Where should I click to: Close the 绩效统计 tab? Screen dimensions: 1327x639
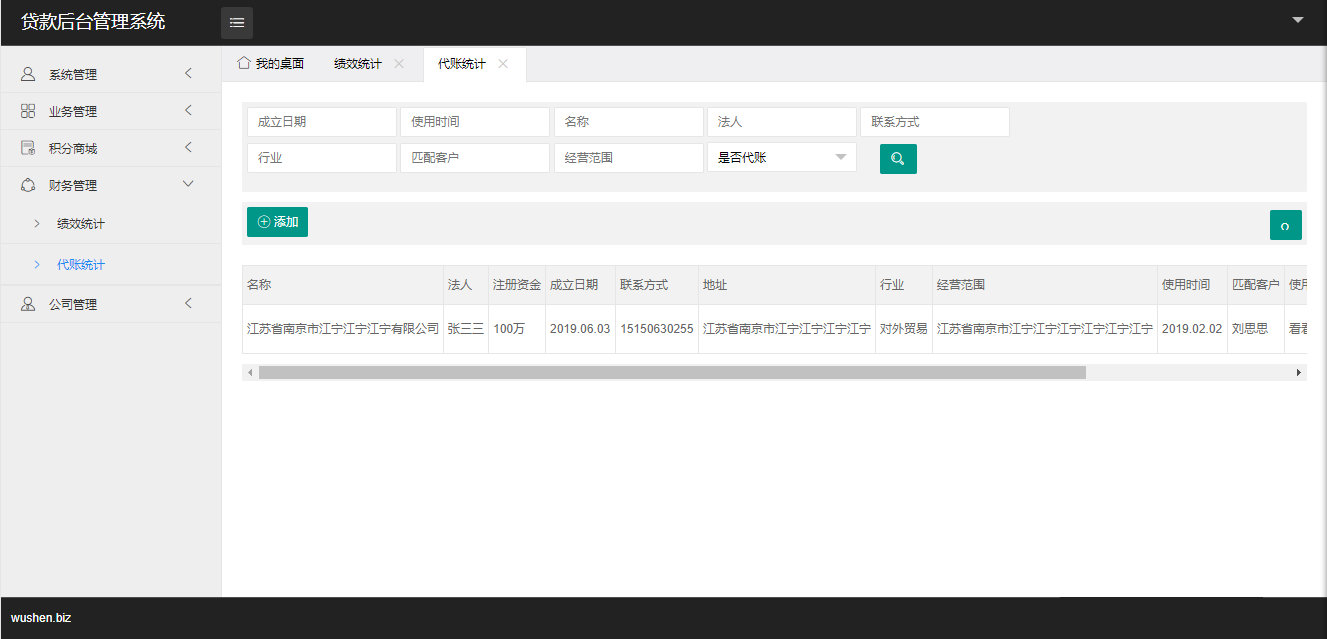point(399,64)
